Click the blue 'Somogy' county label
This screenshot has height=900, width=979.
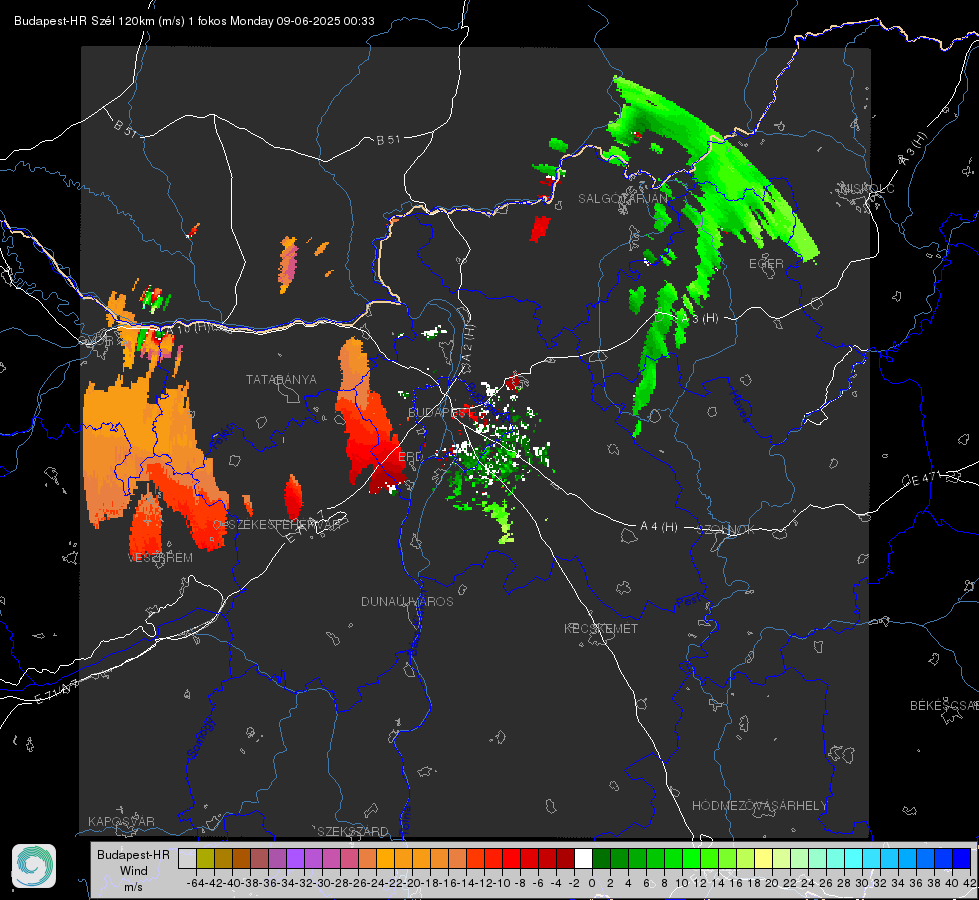point(200,738)
